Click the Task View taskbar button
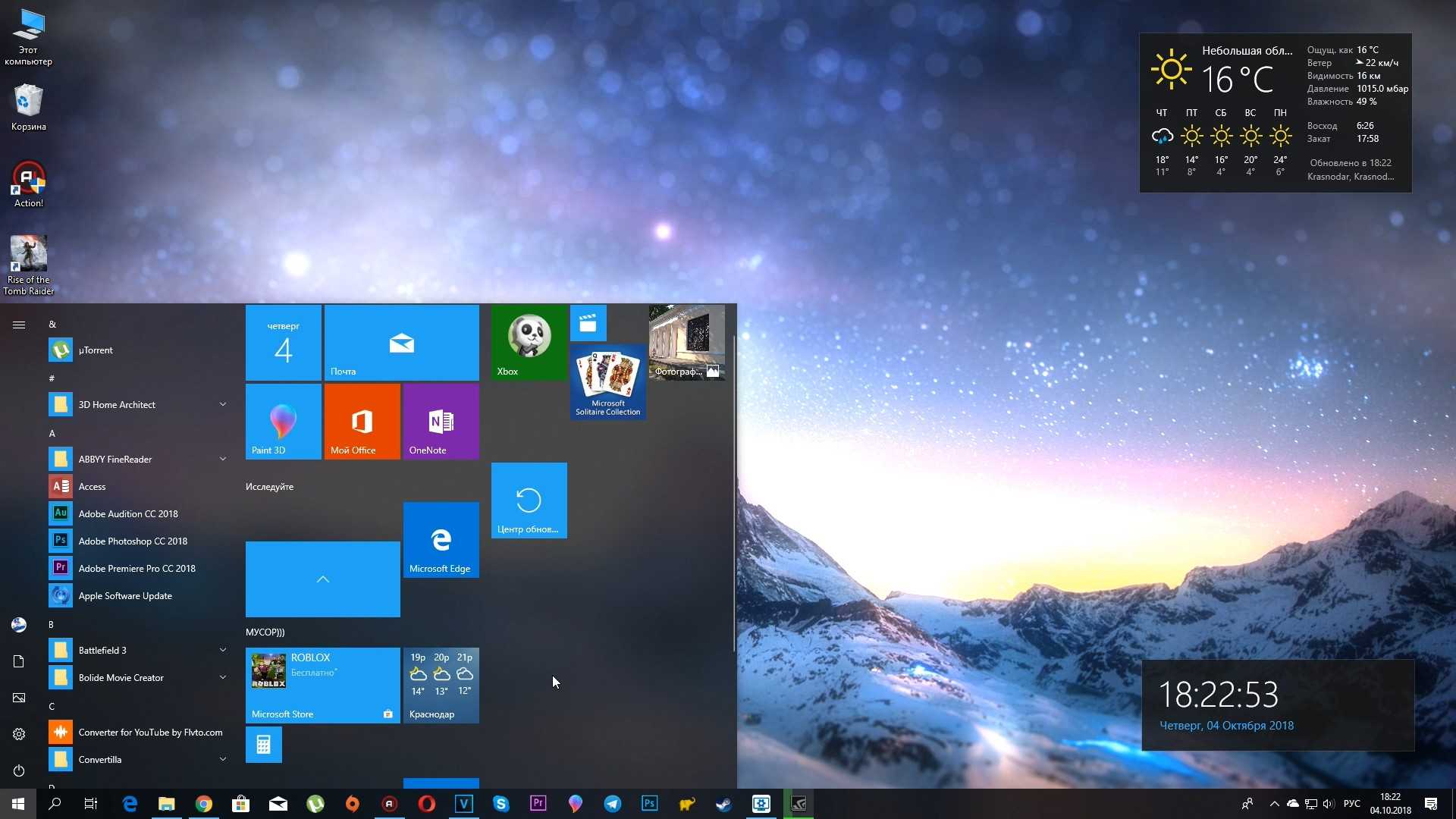This screenshot has height=819, width=1456. 91,804
